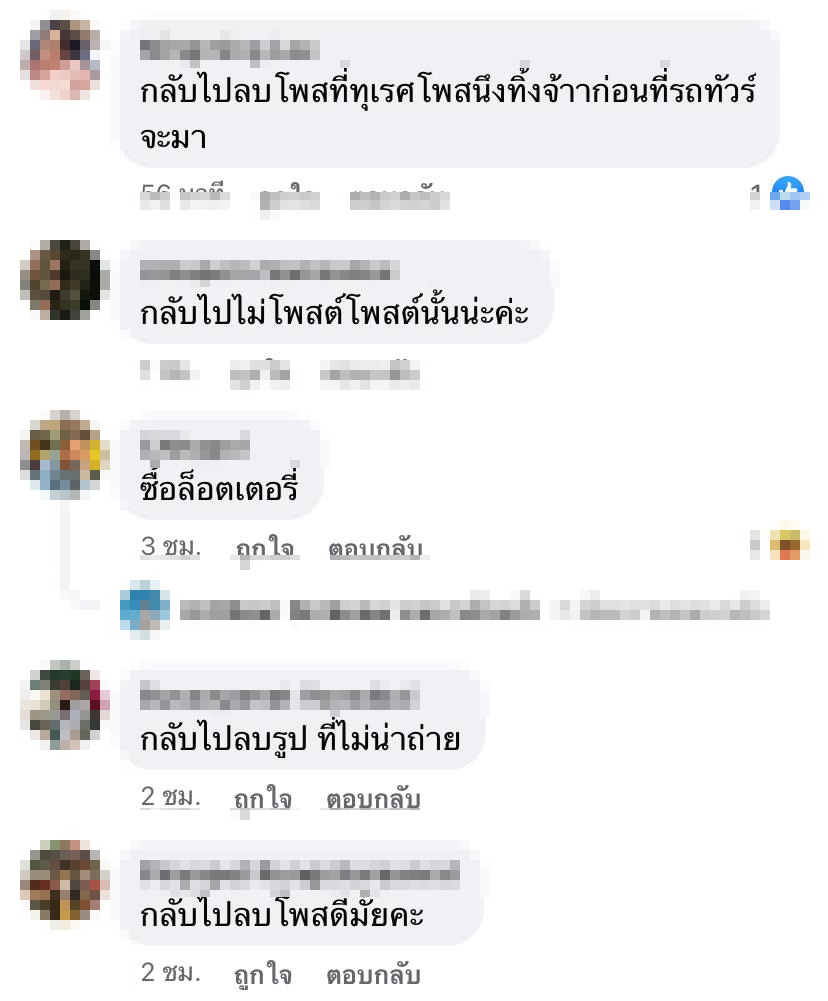Screen dimensions: 828x1001
Task: Click ตอบกลับ under กลับไปลบโพสดีมัยคะ comment
Action: [373, 974]
